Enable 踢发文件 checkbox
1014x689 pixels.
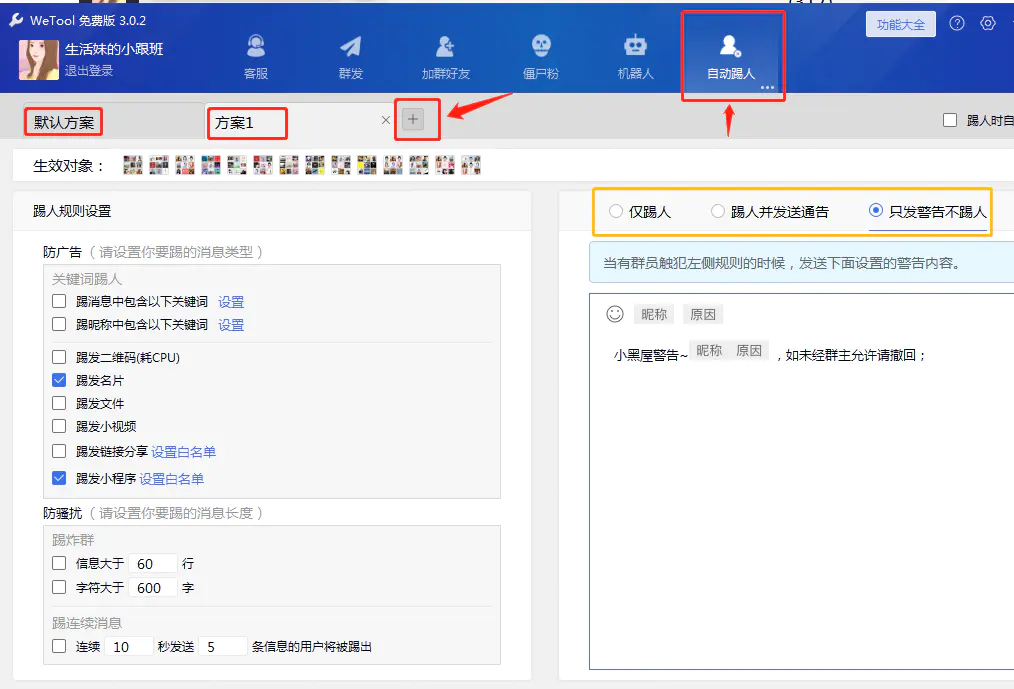59,403
